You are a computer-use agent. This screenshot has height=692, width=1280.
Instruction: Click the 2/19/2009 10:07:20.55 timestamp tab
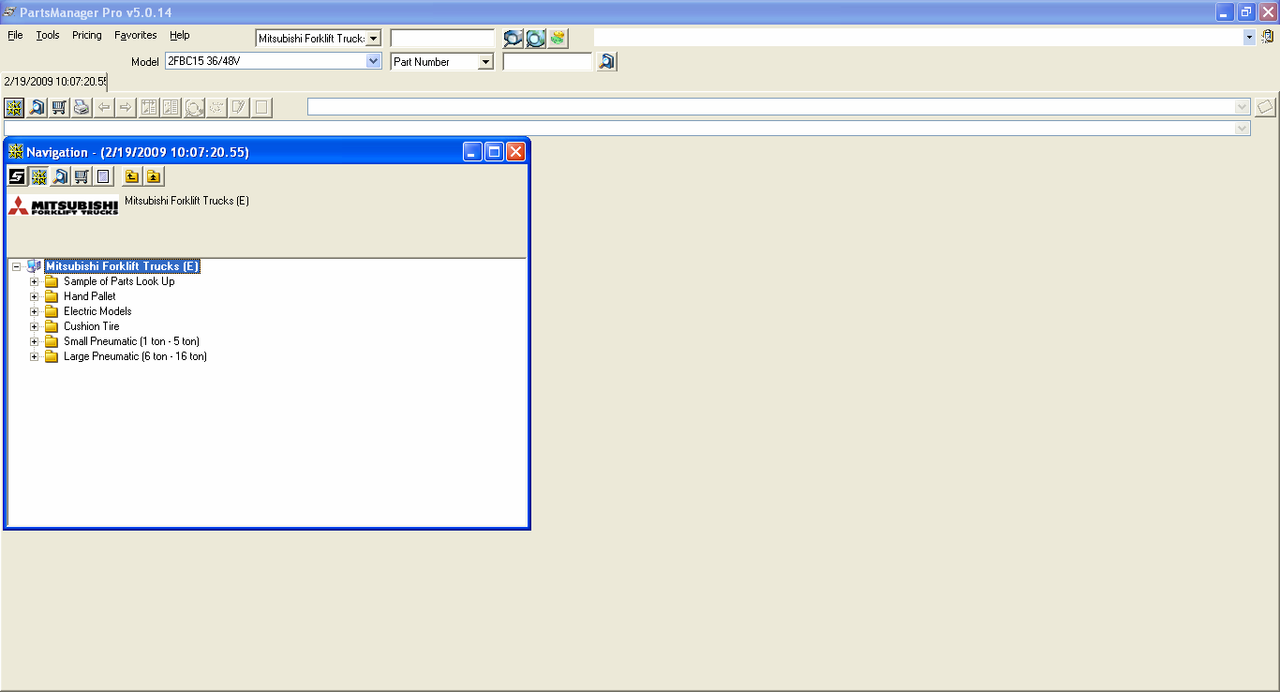[55, 81]
